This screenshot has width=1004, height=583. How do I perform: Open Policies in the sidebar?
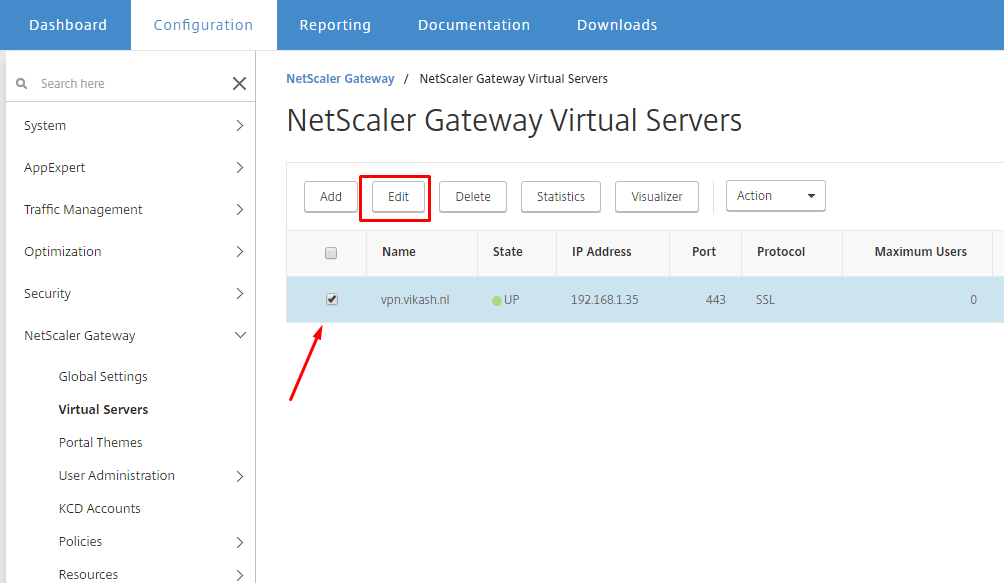[x=80, y=541]
